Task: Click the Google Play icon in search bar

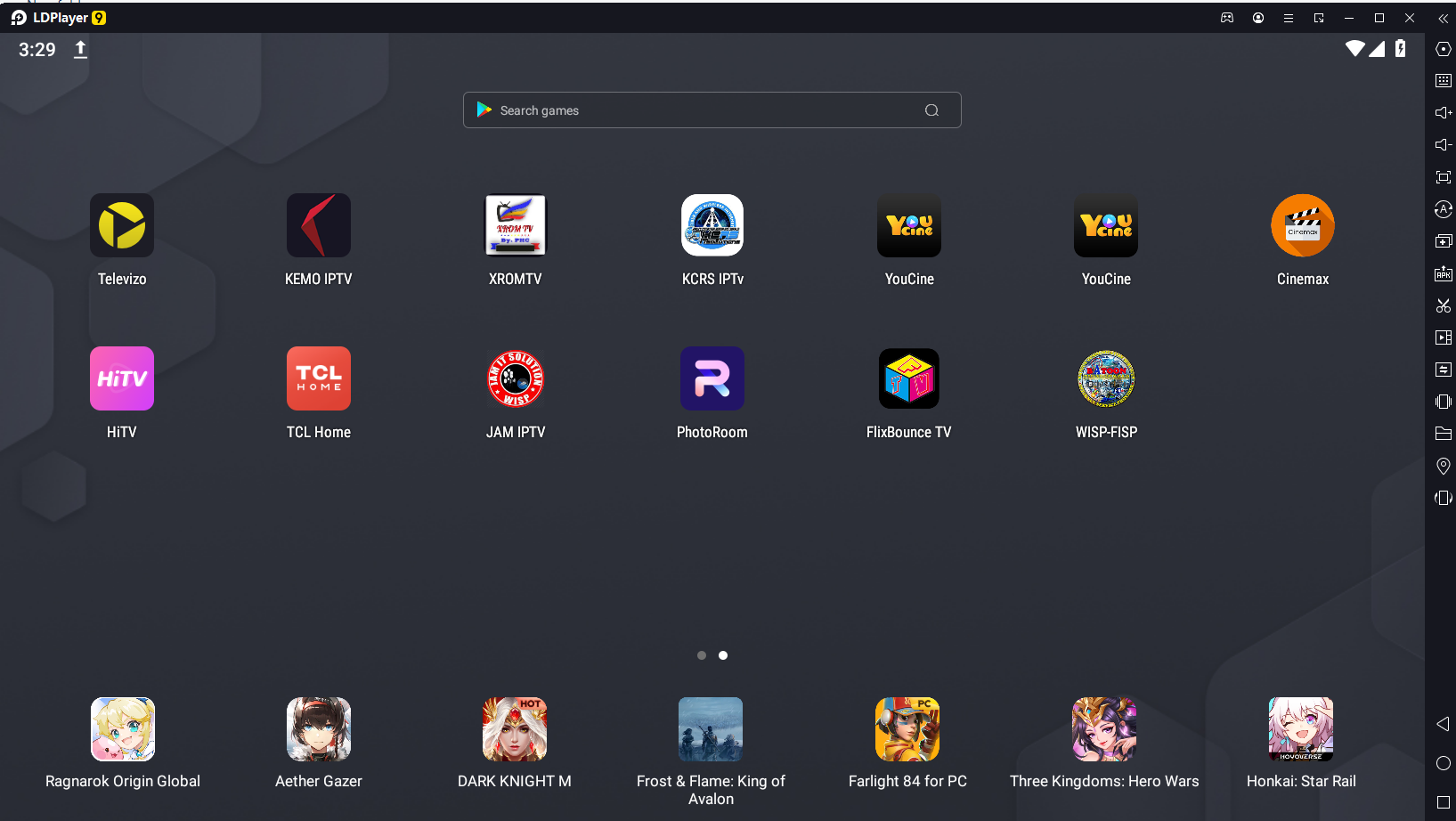Action: [484, 110]
